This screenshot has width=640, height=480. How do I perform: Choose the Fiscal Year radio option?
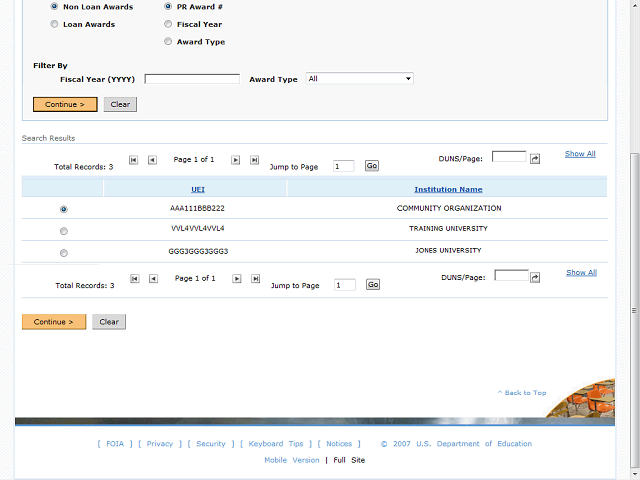168,24
